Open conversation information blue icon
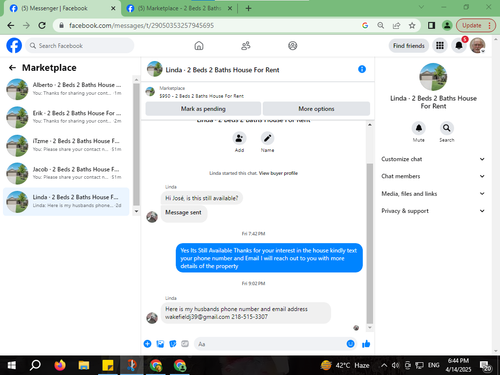The width and height of the screenshot is (500, 375). [x=362, y=69]
